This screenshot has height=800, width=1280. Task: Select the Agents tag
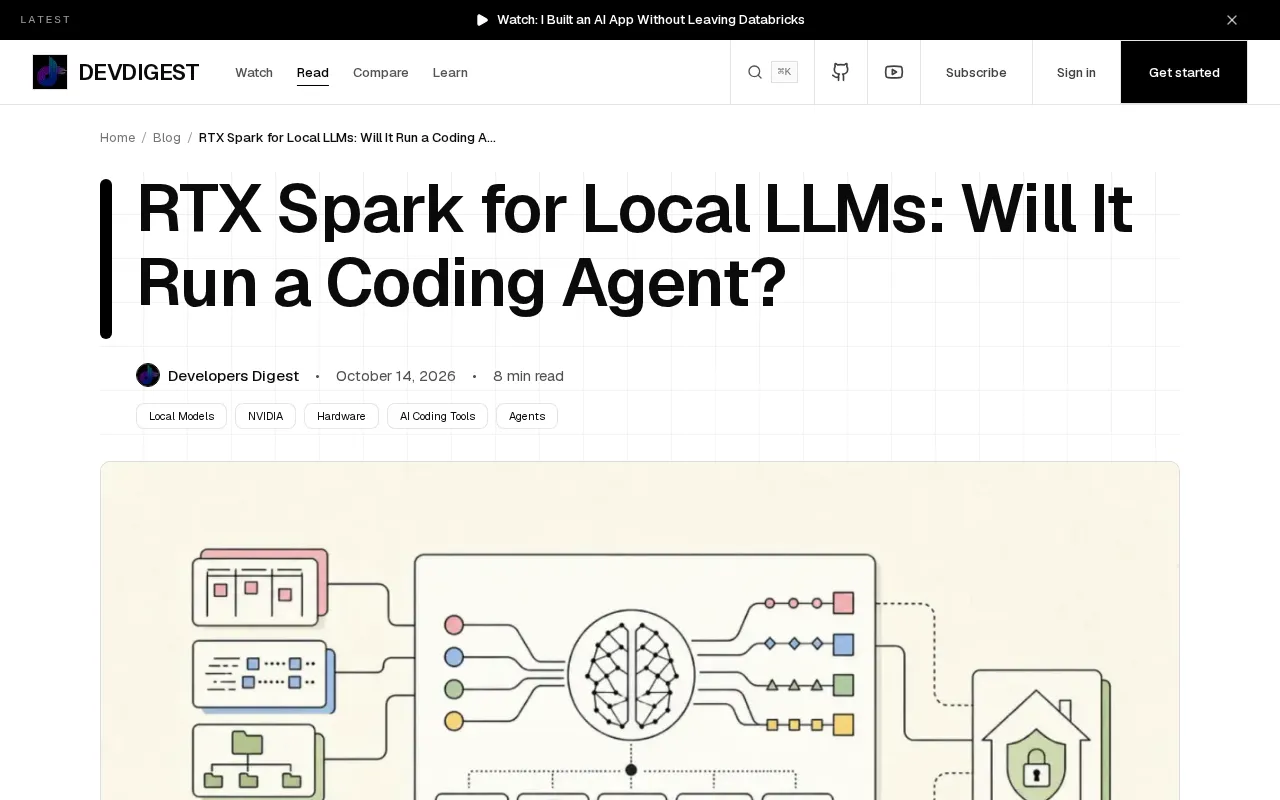point(527,416)
